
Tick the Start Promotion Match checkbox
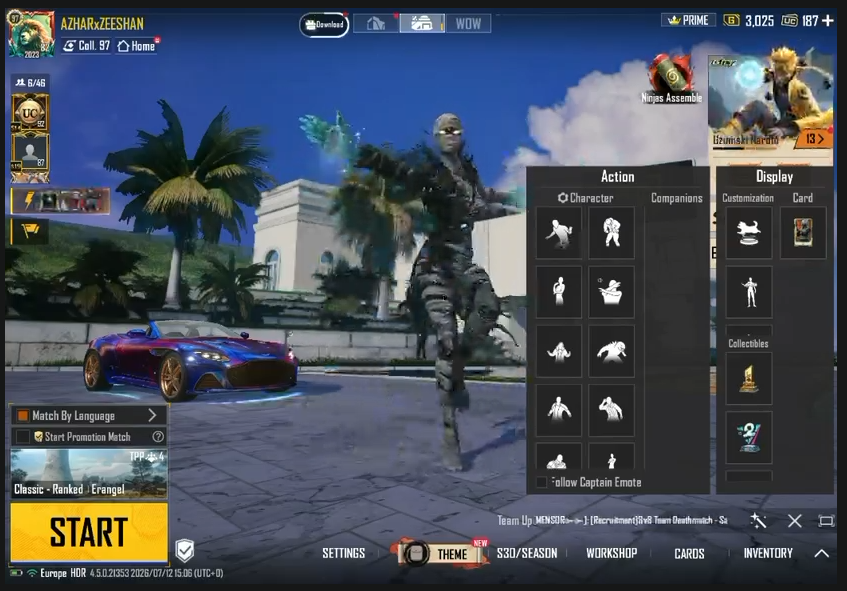click(23, 436)
